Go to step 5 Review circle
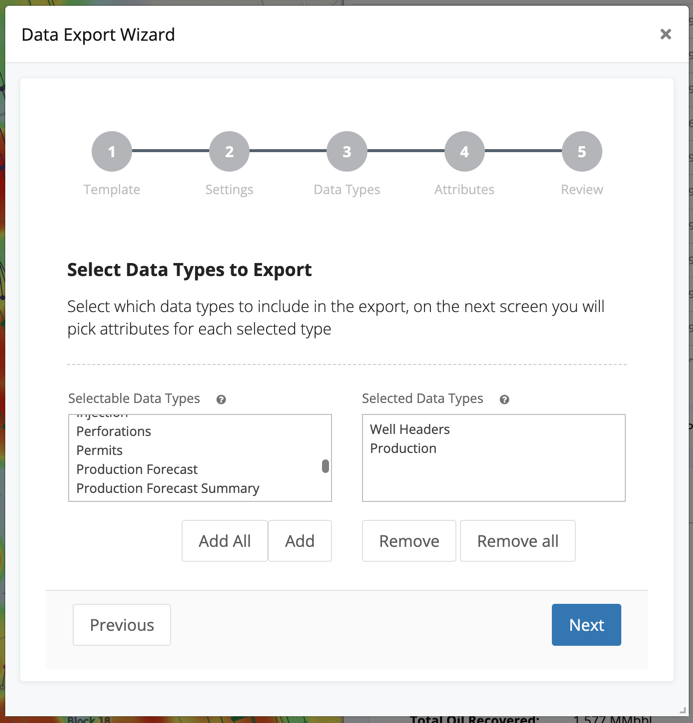 582,152
